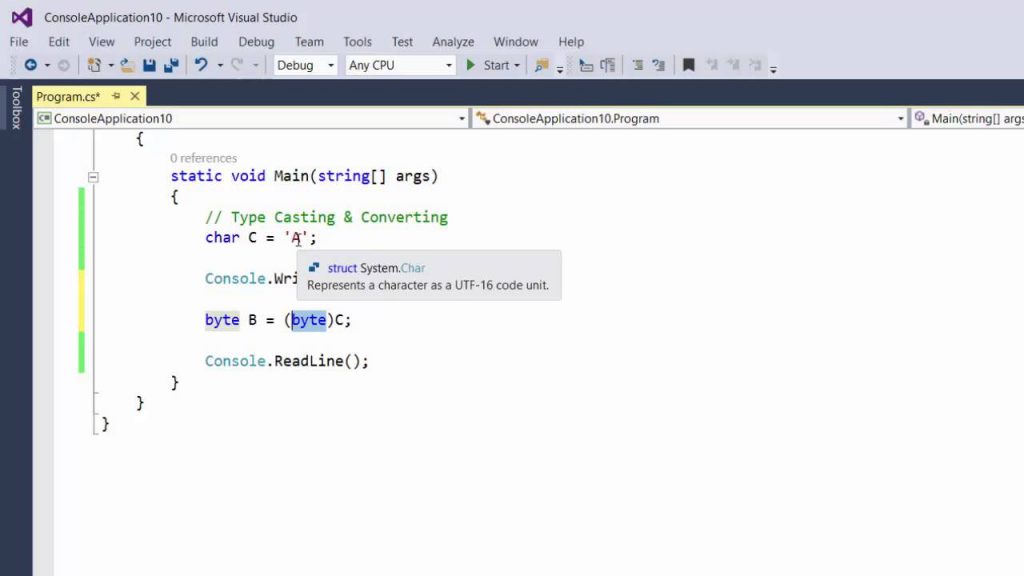Toggle a bookmark with the bookmark icon
This screenshot has width=1024, height=576.
[688, 65]
